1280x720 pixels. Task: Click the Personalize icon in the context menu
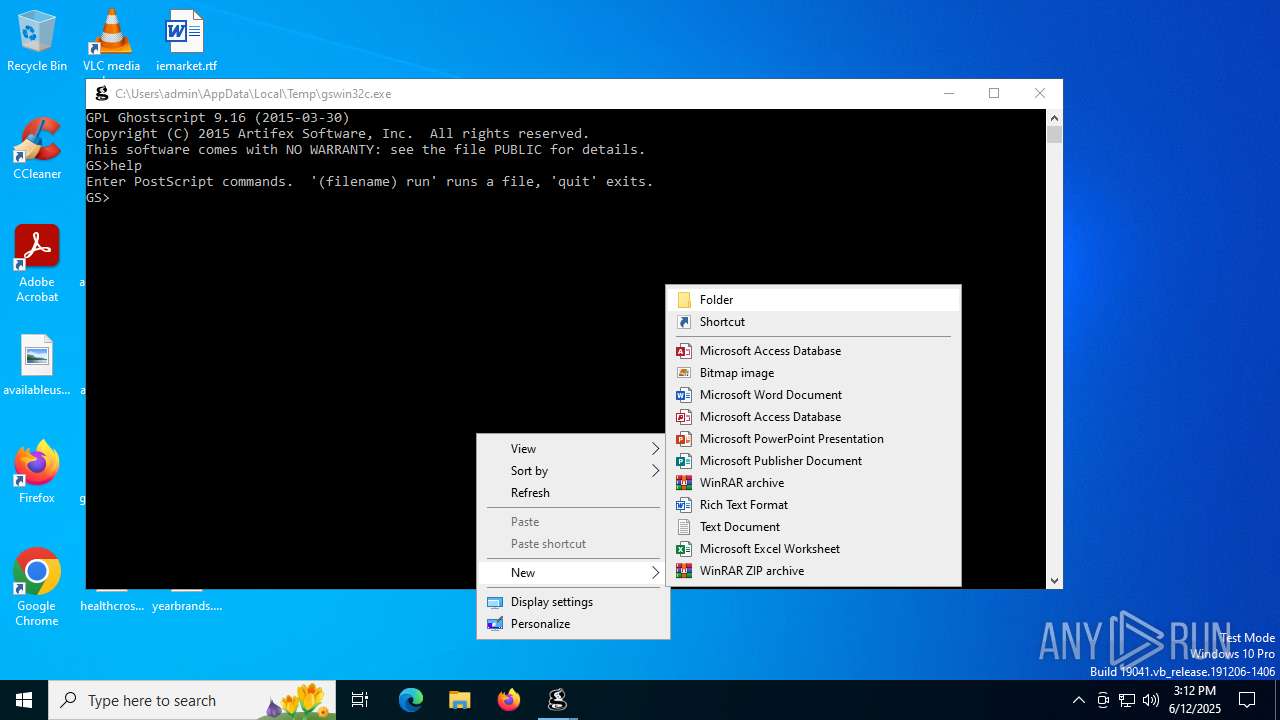[x=495, y=624]
